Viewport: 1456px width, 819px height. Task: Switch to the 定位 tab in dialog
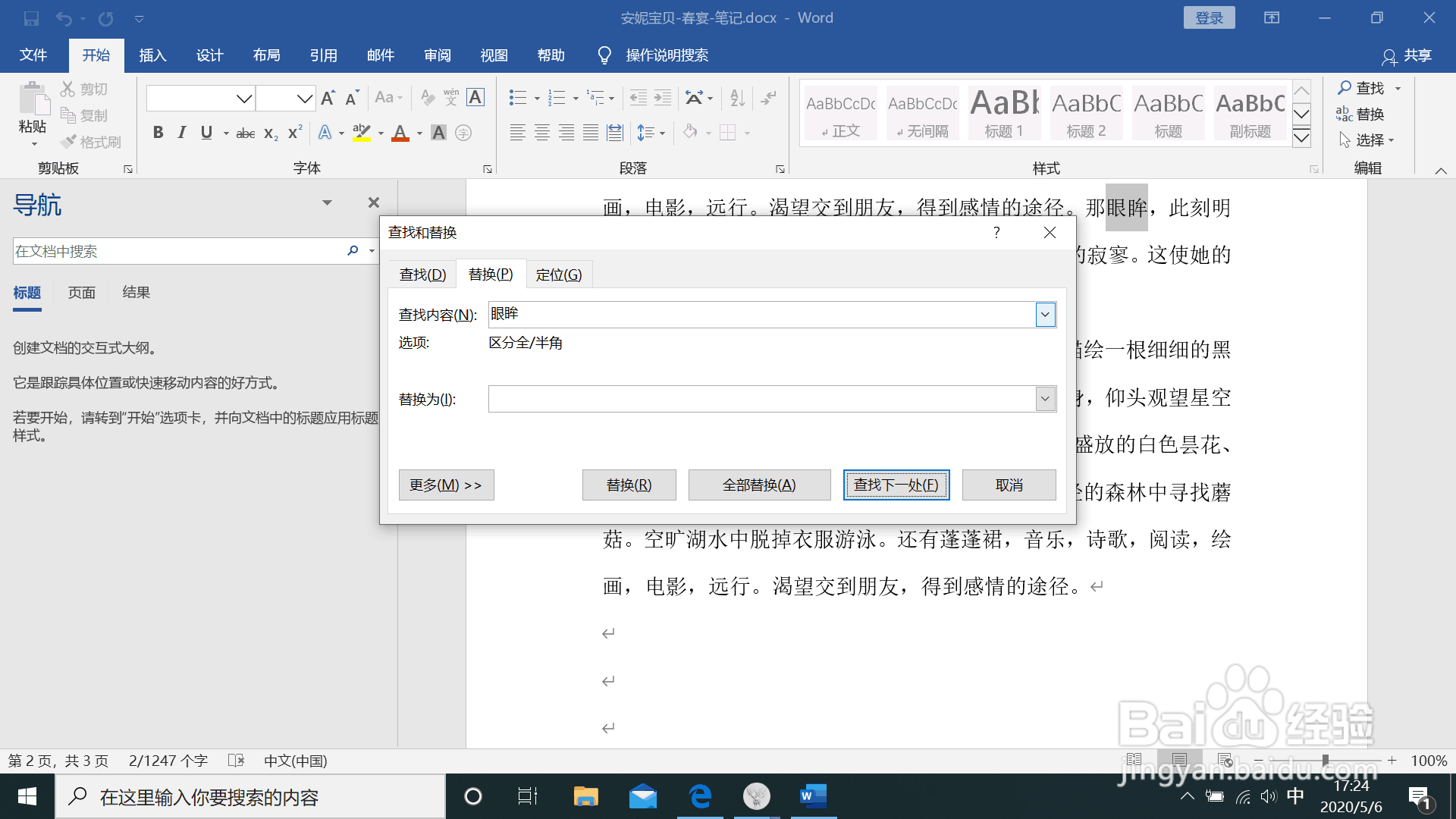pos(559,274)
